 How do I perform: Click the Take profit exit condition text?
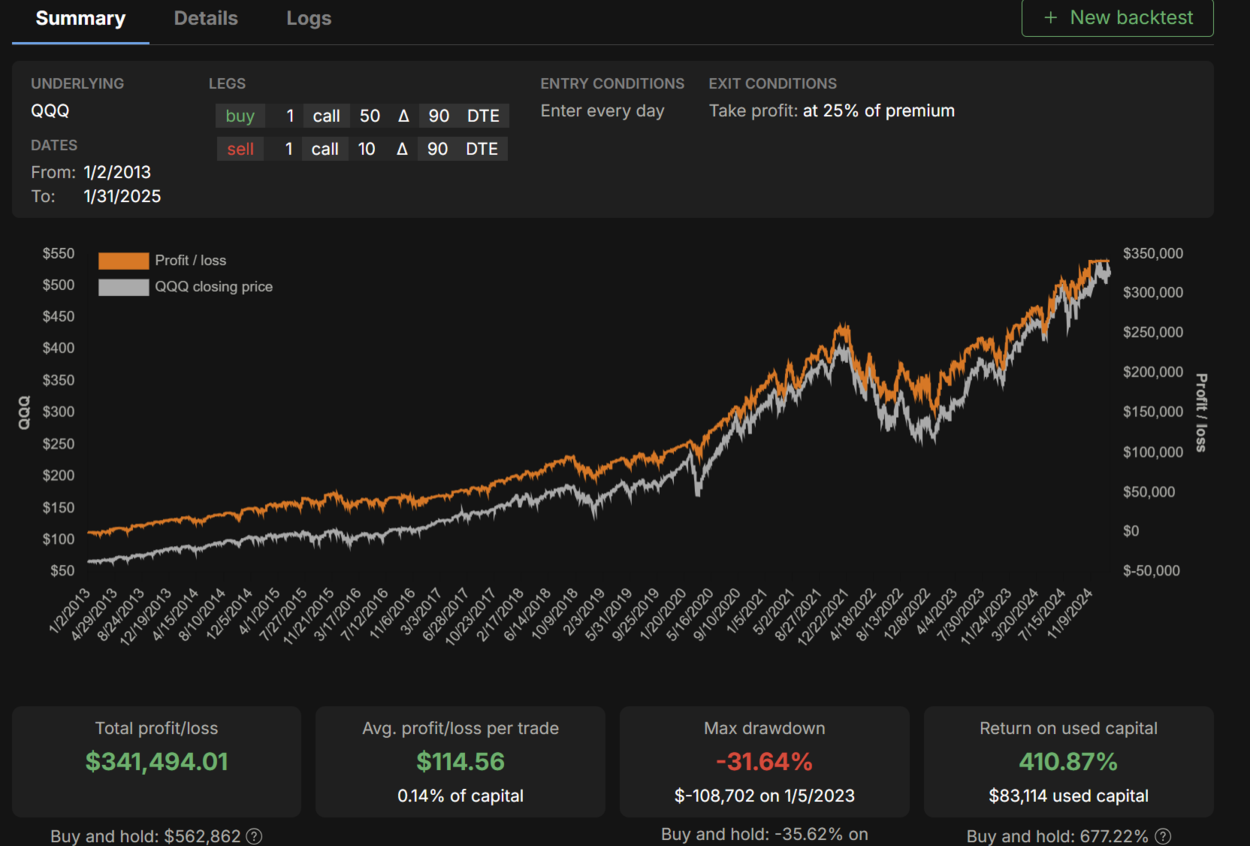click(831, 111)
